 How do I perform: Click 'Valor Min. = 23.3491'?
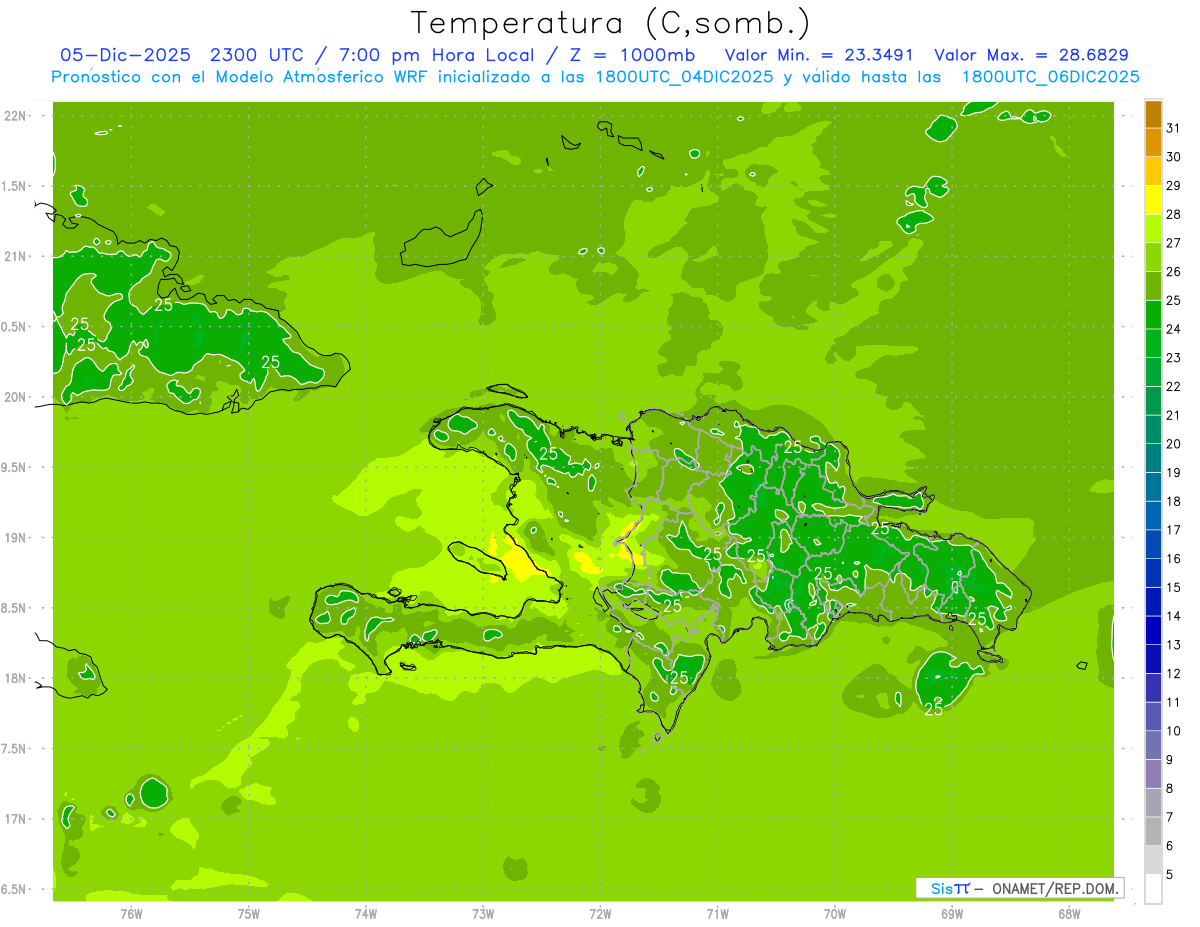coord(819,55)
